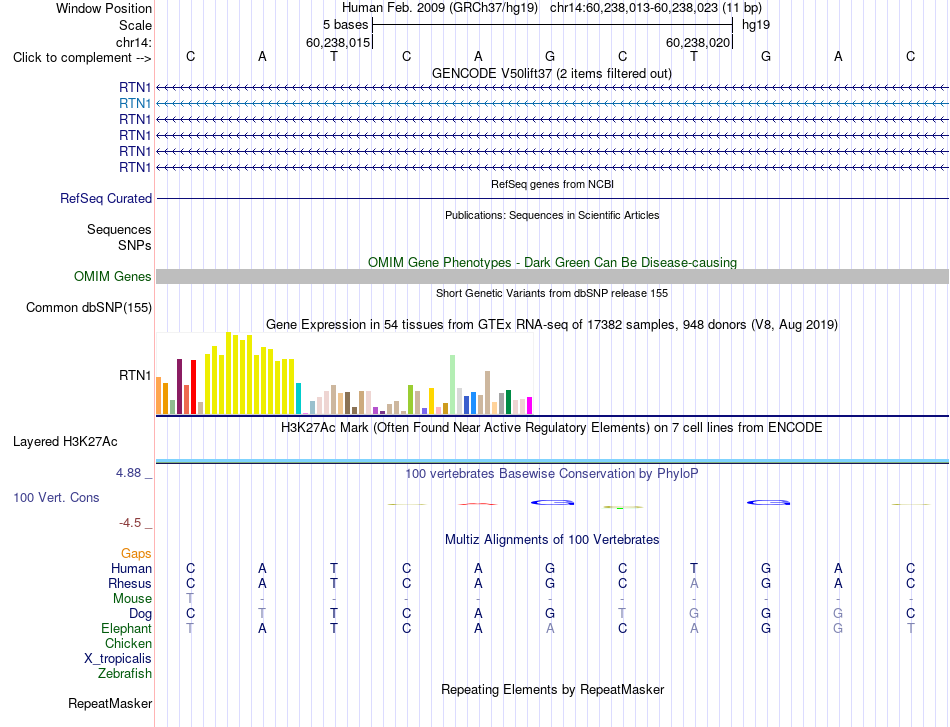Click the GTEx Gene Expression track title
This screenshot has height=727, width=950.
pos(551,325)
